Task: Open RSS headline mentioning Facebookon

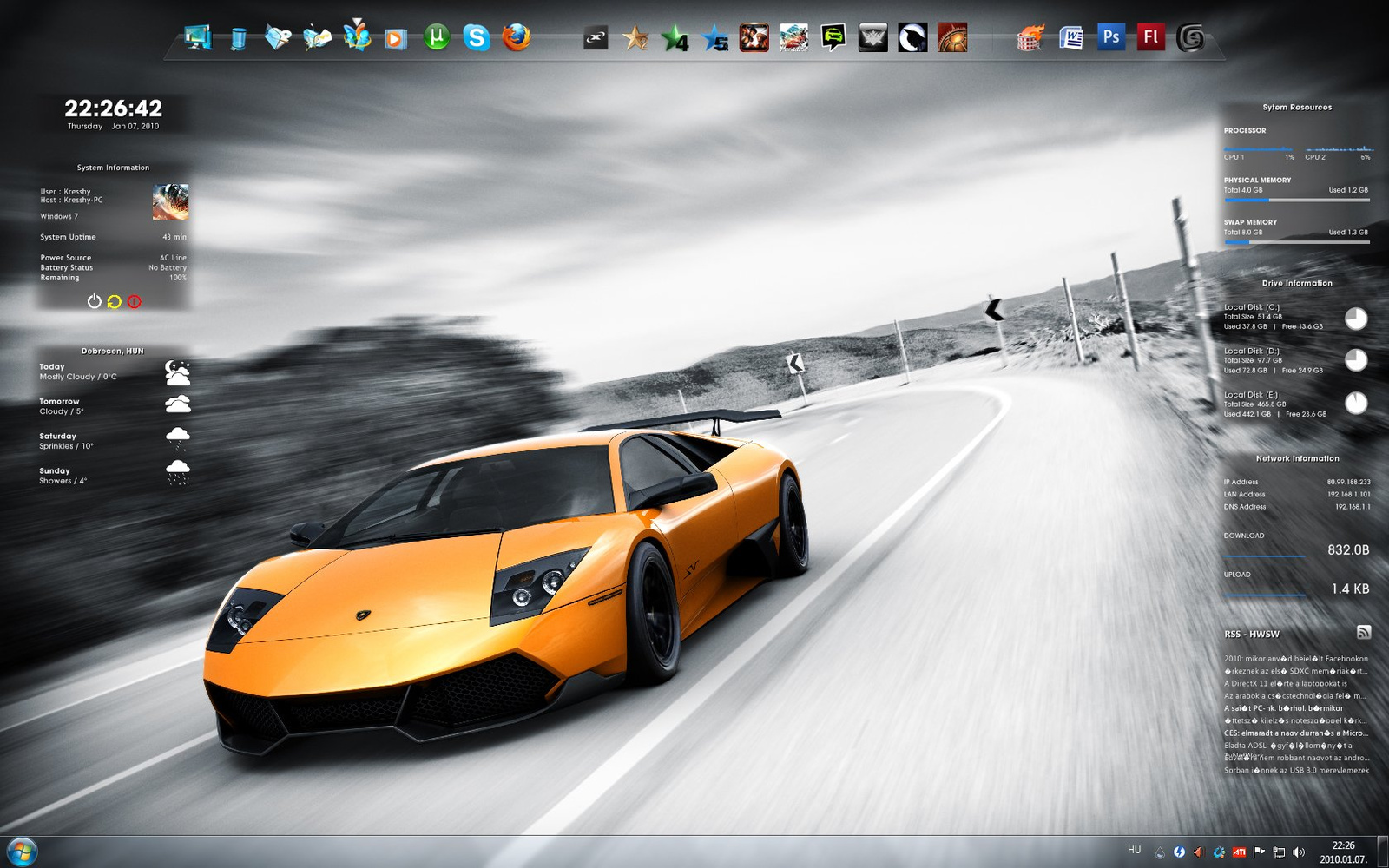Action: coord(1296,659)
